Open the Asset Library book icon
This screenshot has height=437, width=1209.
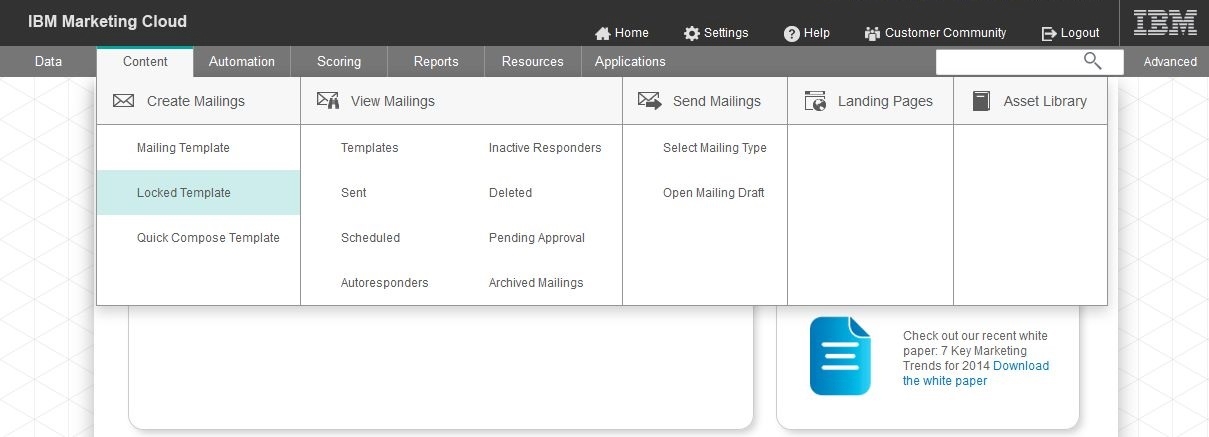[981, 101]
